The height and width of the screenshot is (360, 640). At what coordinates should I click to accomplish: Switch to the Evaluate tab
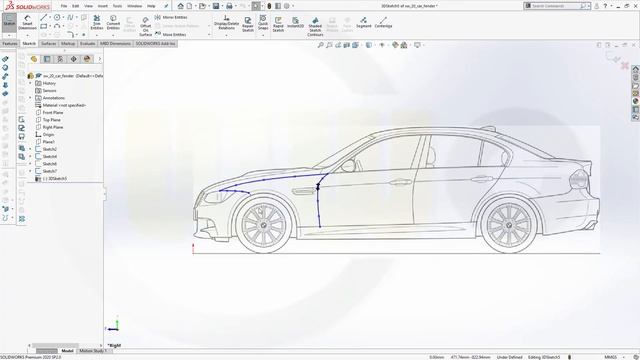point(87,43)
